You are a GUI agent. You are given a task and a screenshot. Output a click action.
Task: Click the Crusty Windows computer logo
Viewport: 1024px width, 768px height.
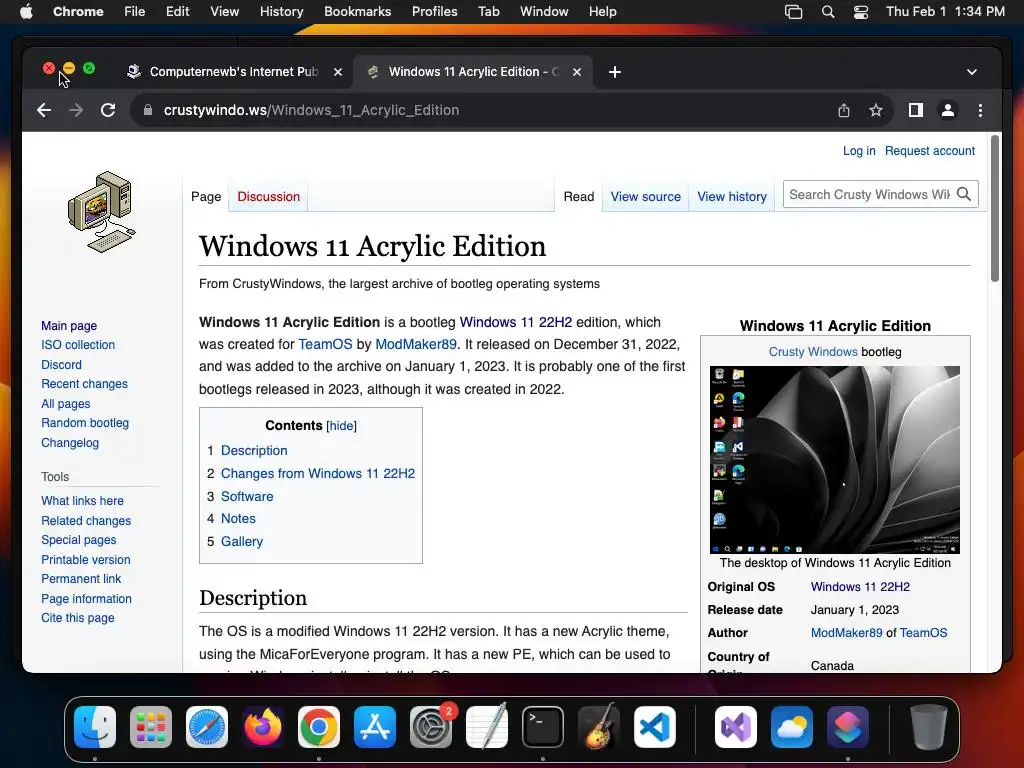[x=102, y=212]
